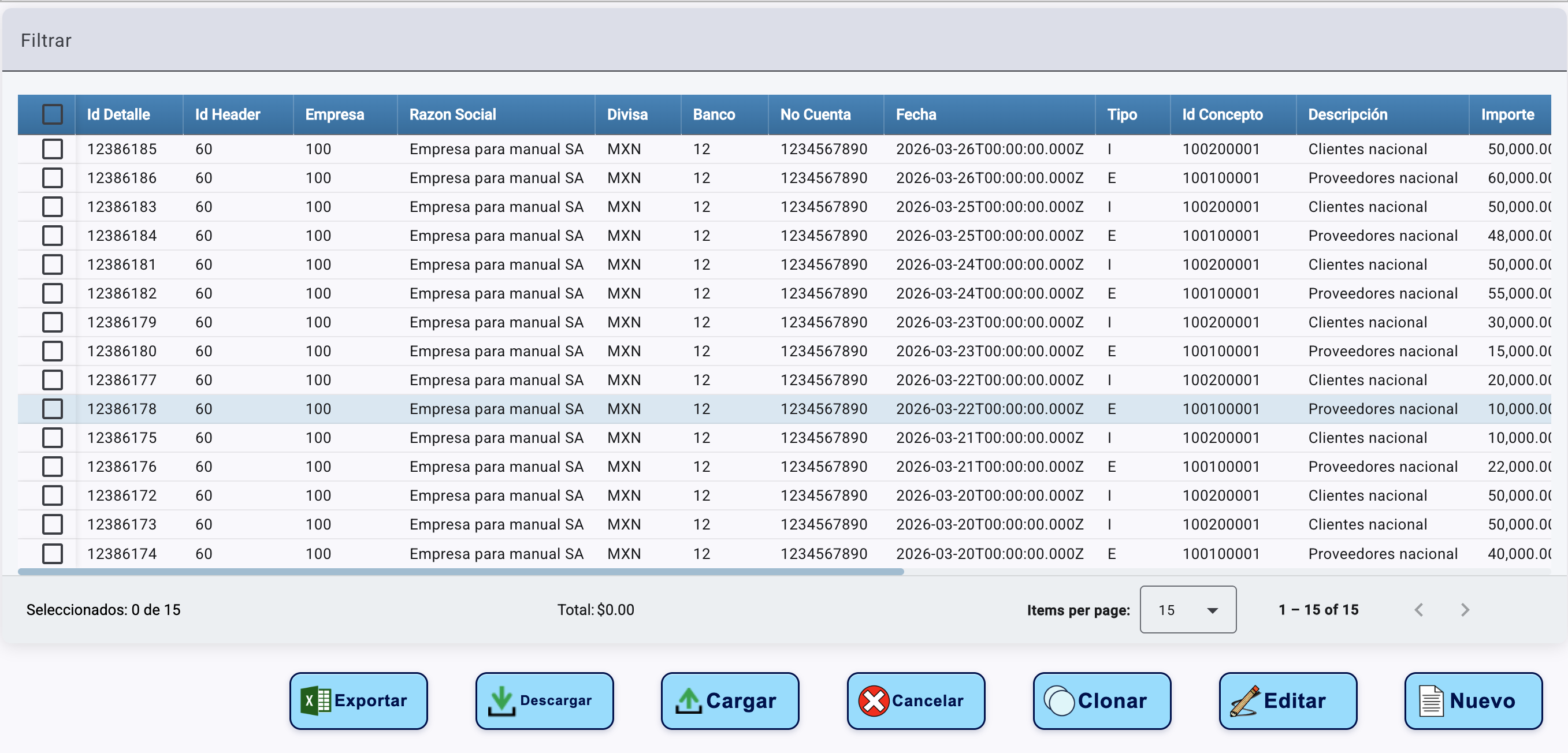Click the red X icon on Cancelar

coord(874,700)
